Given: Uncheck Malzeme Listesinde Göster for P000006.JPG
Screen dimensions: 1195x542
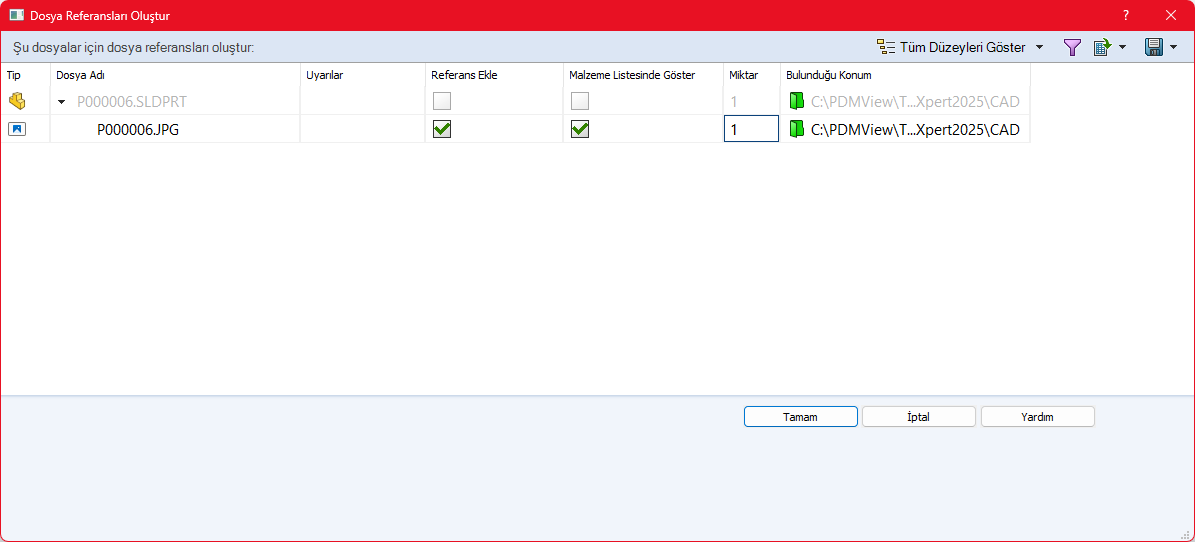Looking at the screenshot, I should click(x=579, y=129).
